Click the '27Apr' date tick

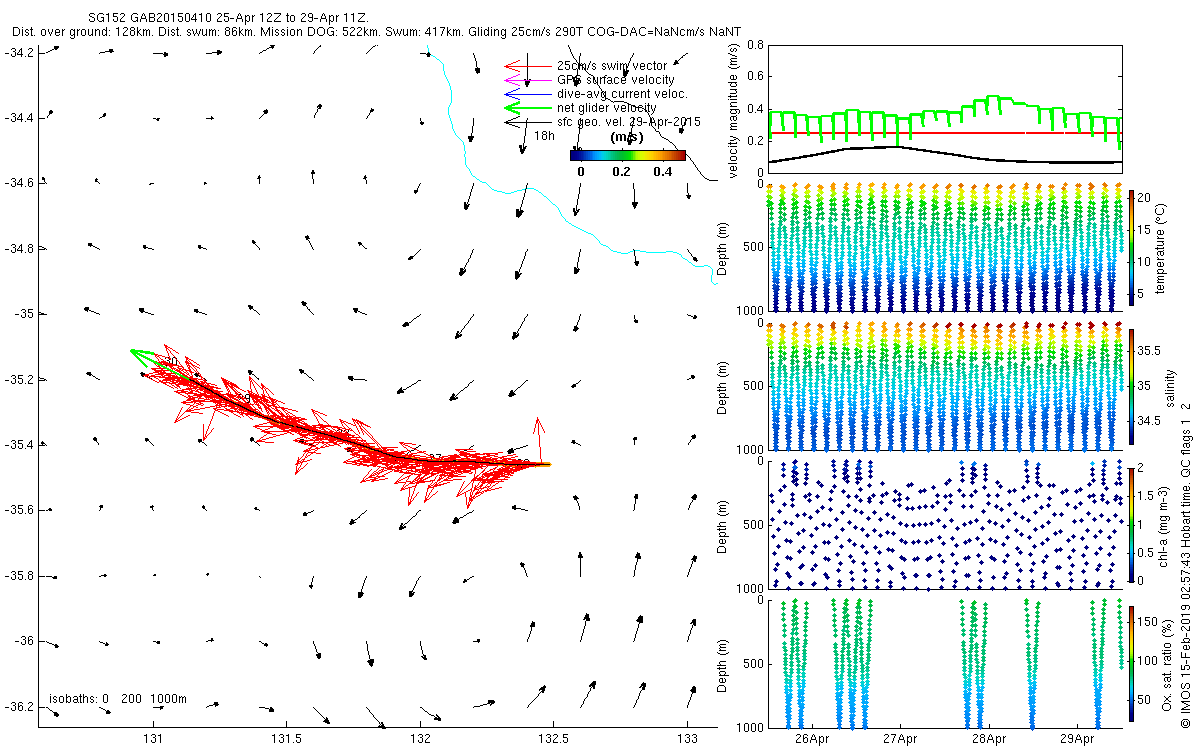900,738
